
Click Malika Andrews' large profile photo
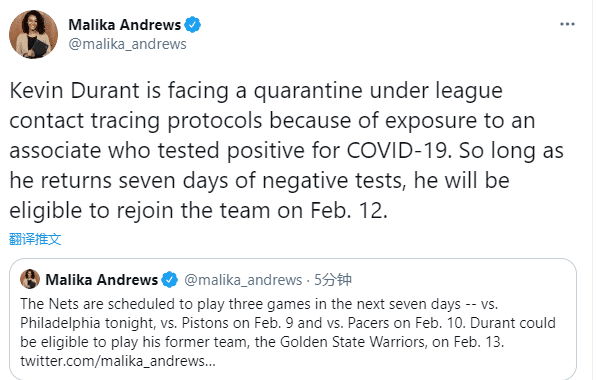tap(33, 34)
